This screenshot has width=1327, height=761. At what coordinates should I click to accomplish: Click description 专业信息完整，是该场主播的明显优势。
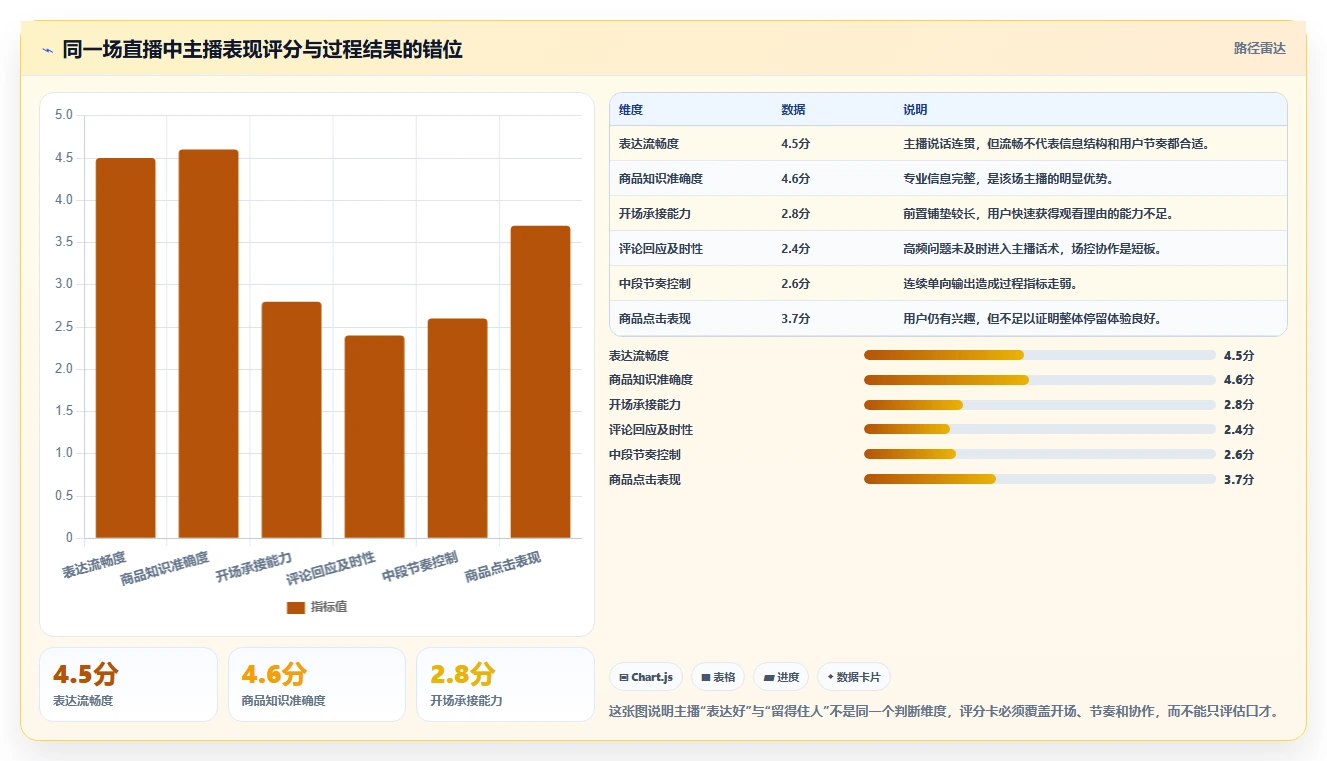pos(1008,179)
